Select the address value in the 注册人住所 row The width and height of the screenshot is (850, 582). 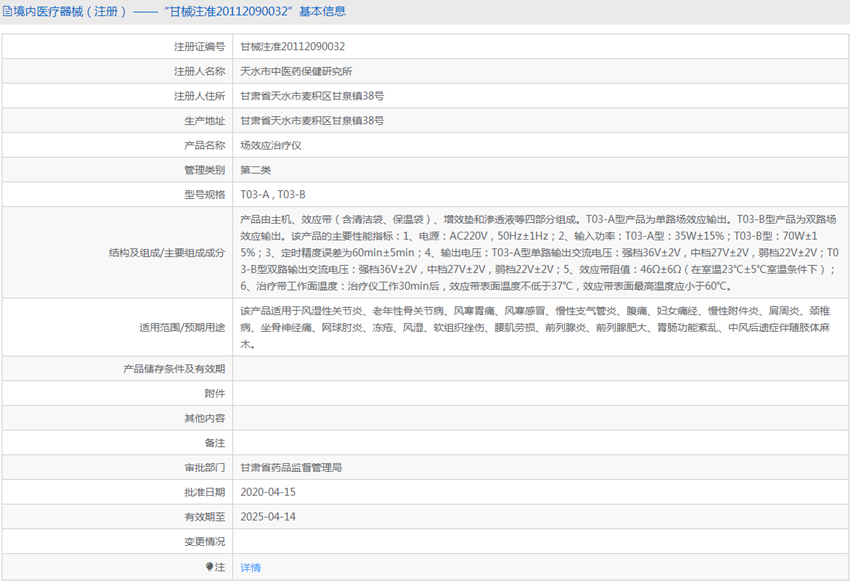[x=312, y=96]
